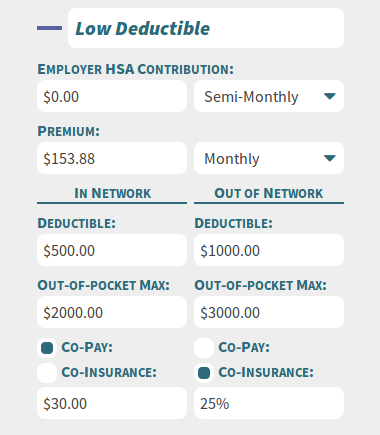This screenshot has width=380, height=435.
Task: Click the purple line color indicator
Action: click(49, 28)
